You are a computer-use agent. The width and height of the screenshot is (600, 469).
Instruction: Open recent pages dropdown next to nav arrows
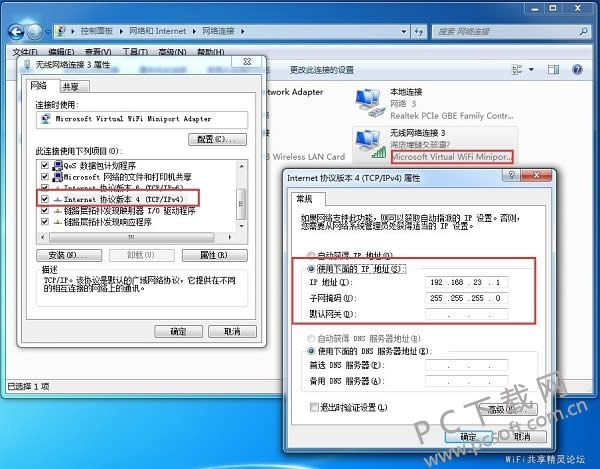(48, 32)
